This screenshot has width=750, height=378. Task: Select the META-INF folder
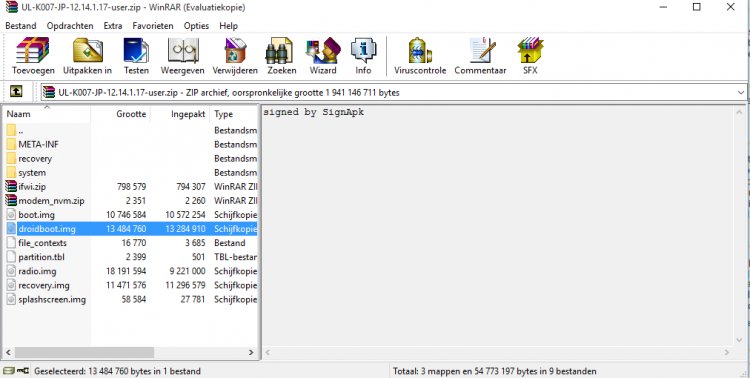click(x=38, y=144)
